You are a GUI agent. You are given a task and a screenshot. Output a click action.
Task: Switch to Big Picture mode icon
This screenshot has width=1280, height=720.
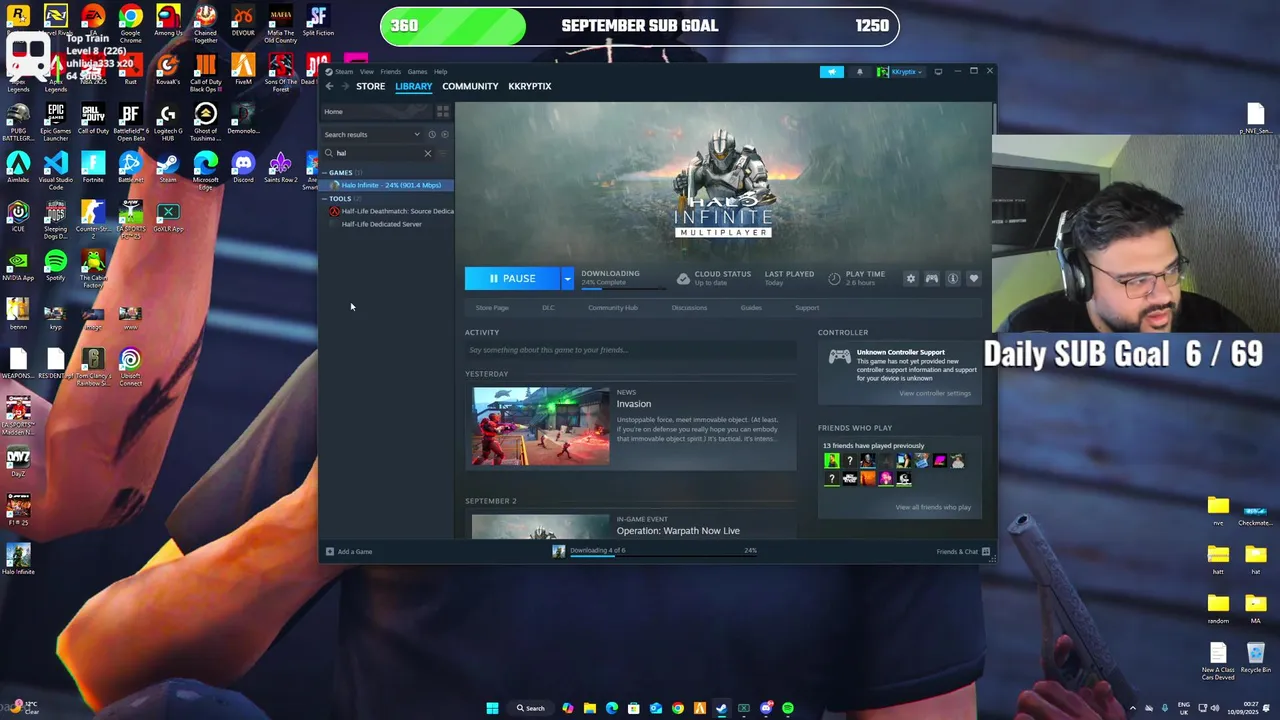pyautogui.click(x=938, y=72)
